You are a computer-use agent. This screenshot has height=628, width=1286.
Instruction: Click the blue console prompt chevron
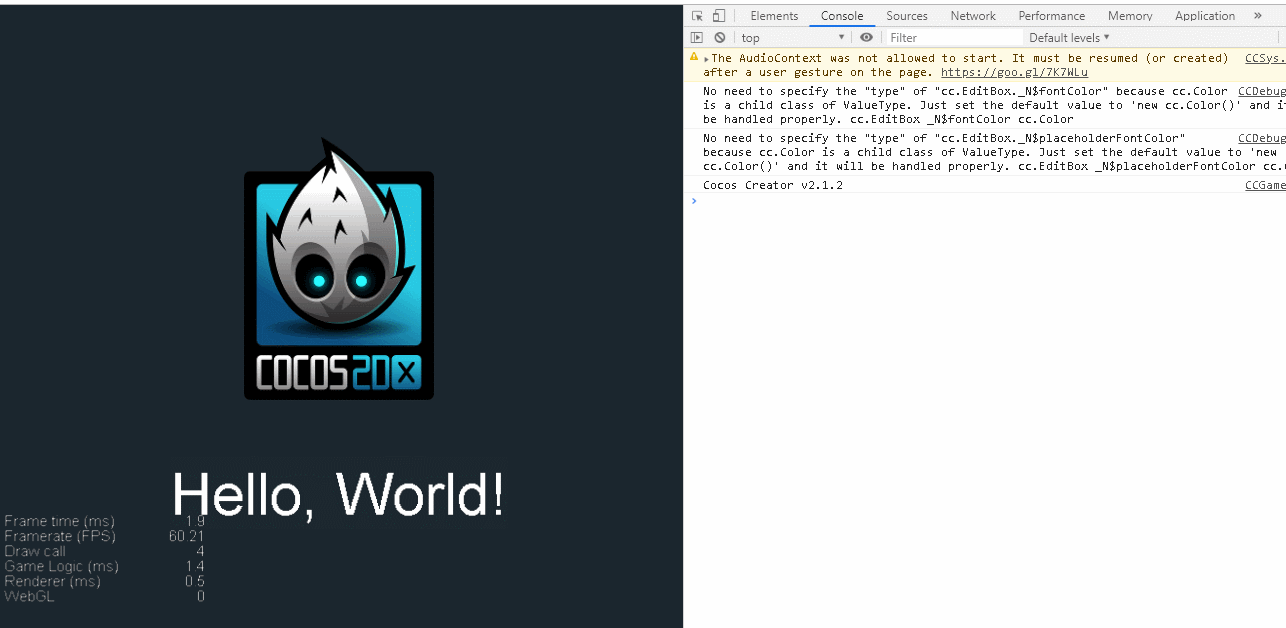(x=694, y=200)
